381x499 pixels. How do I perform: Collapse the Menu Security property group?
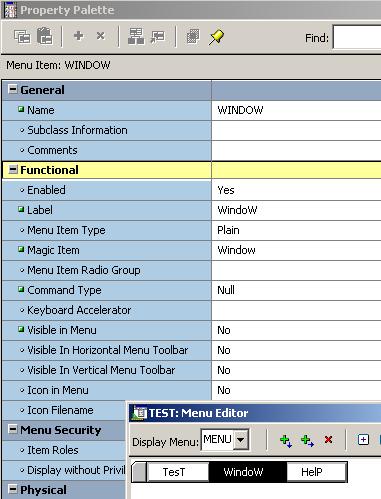click(x=13, y=429)
